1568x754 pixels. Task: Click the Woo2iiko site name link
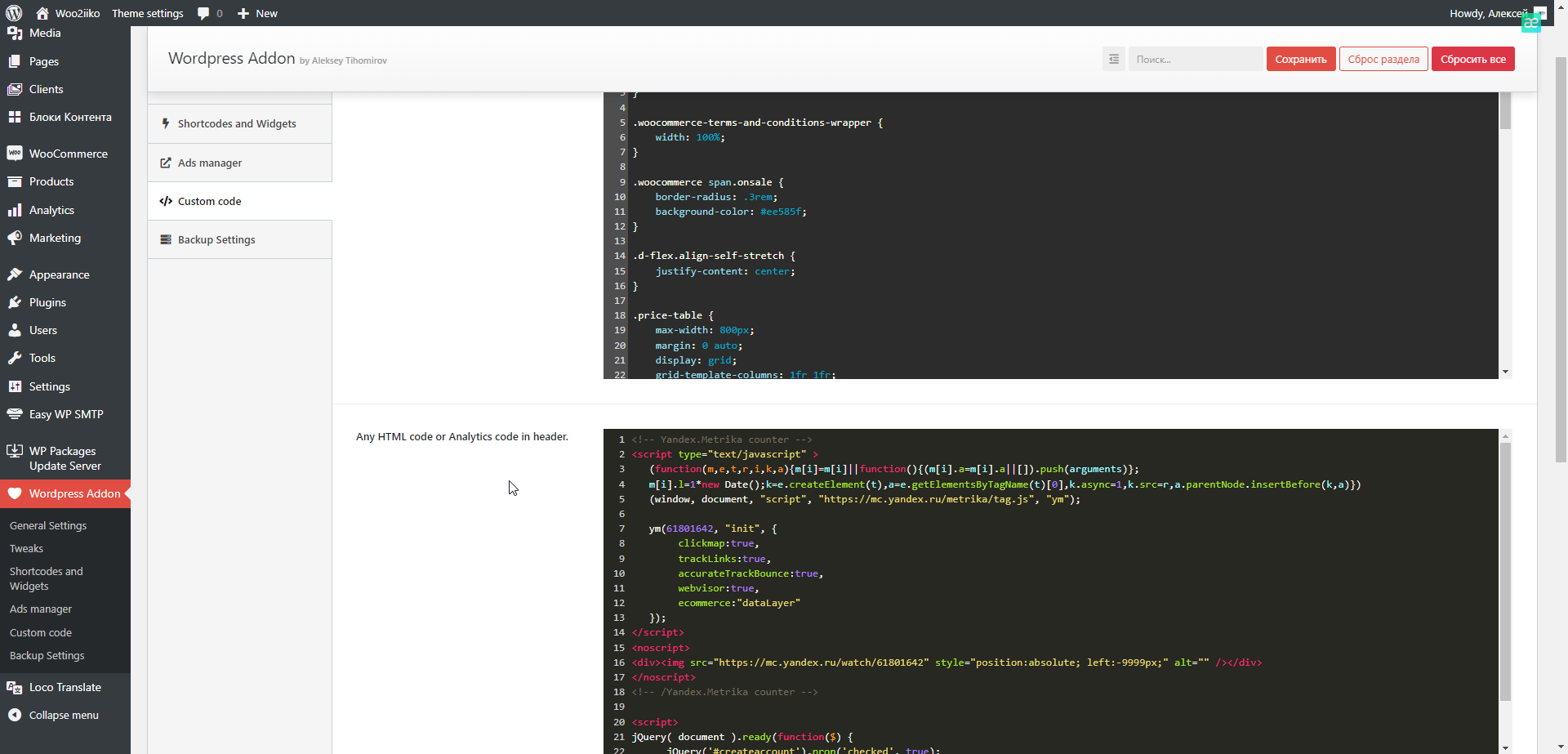78,13
